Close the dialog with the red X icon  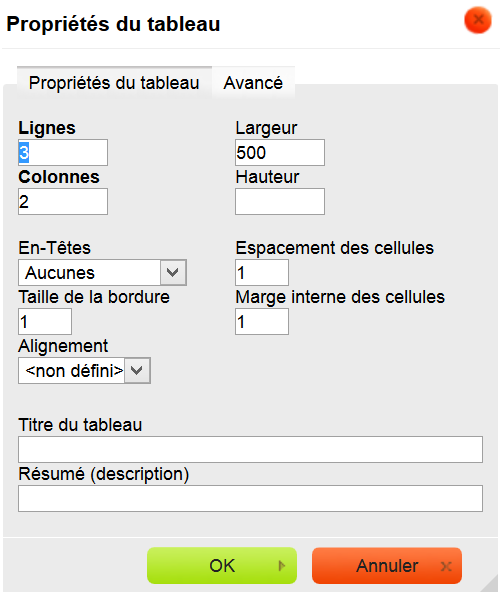[x=478, y=20]
